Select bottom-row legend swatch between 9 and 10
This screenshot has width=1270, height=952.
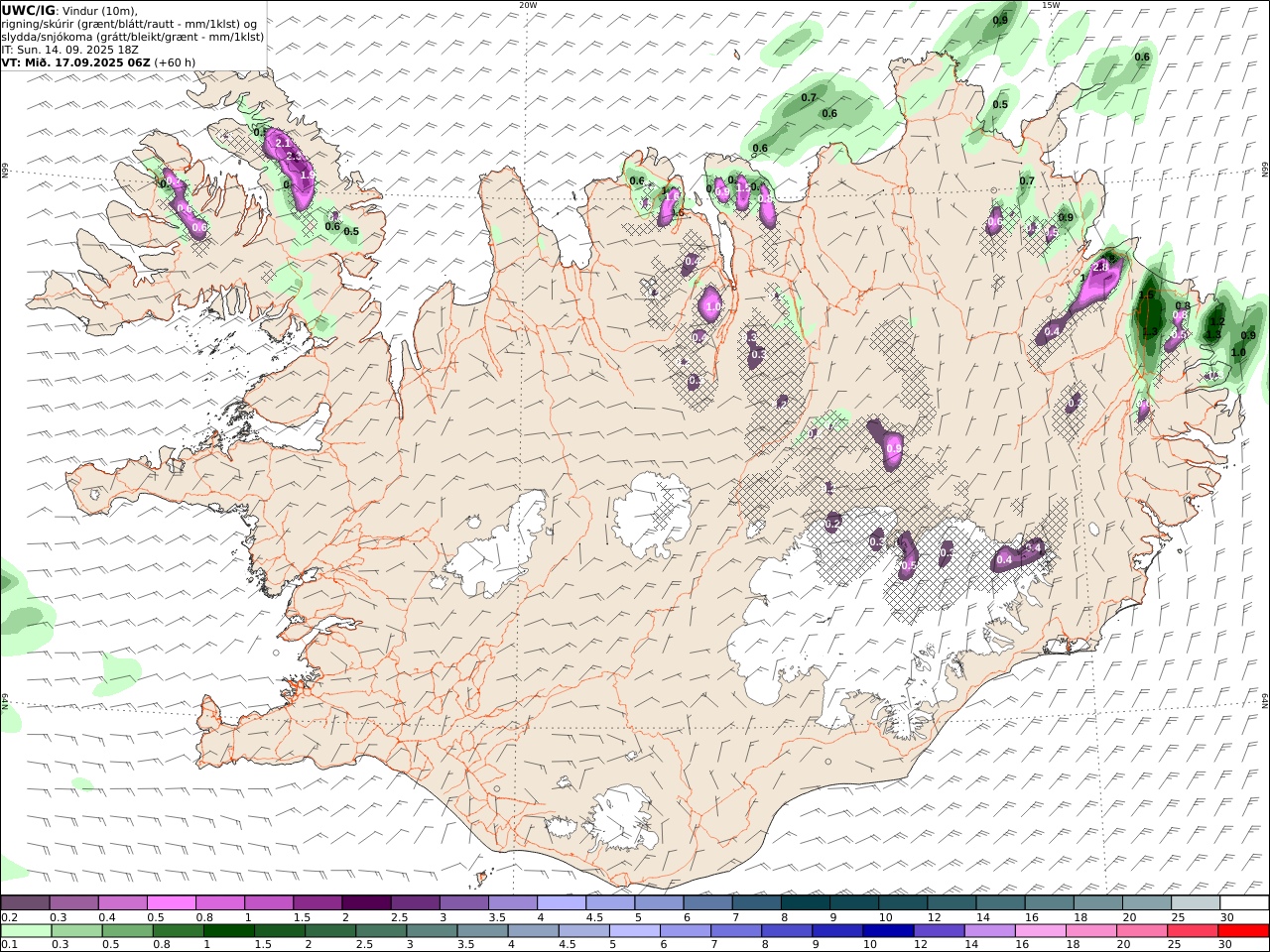pyautogui.click(x=837, y=930)
